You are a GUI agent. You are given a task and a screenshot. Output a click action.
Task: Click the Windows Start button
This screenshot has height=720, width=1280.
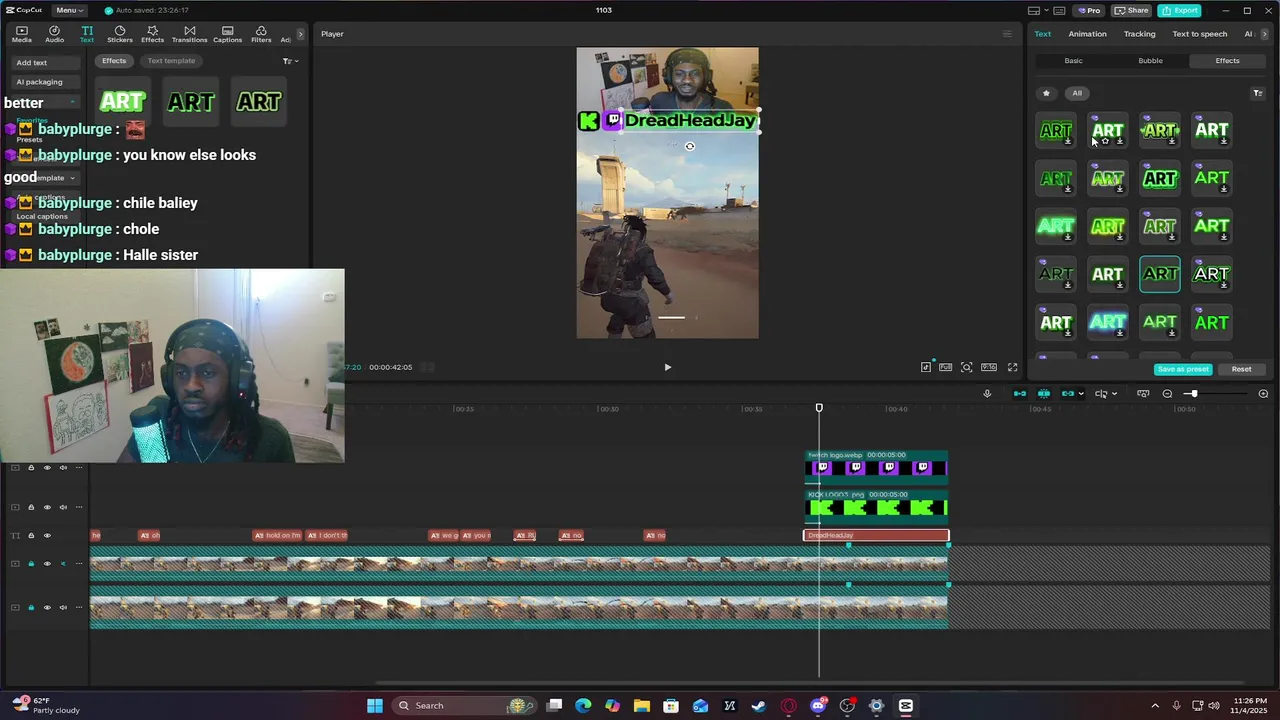pyautogui.click(x=374, y=706)
